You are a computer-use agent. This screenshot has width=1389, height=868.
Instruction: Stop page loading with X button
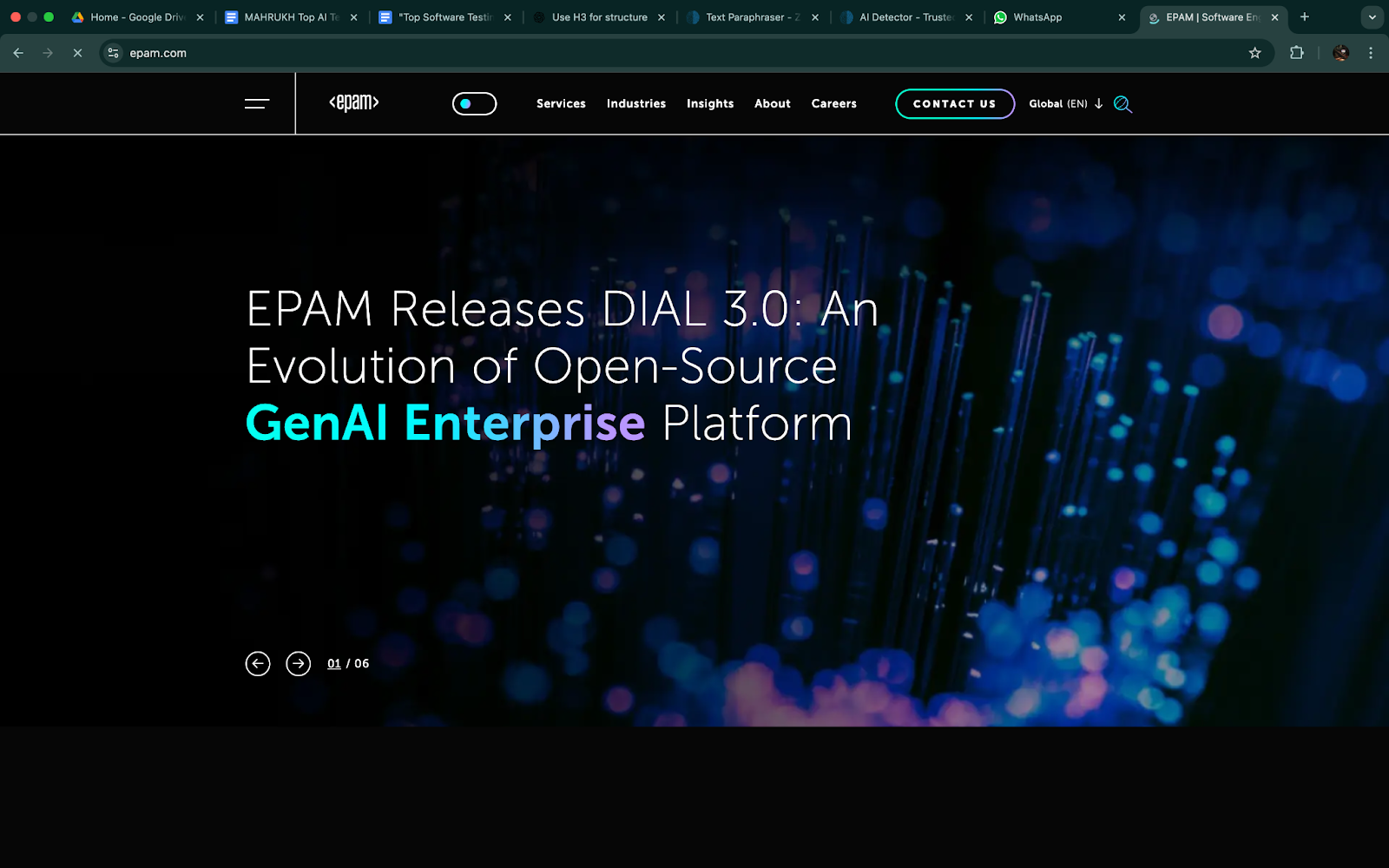click(77, 53)
